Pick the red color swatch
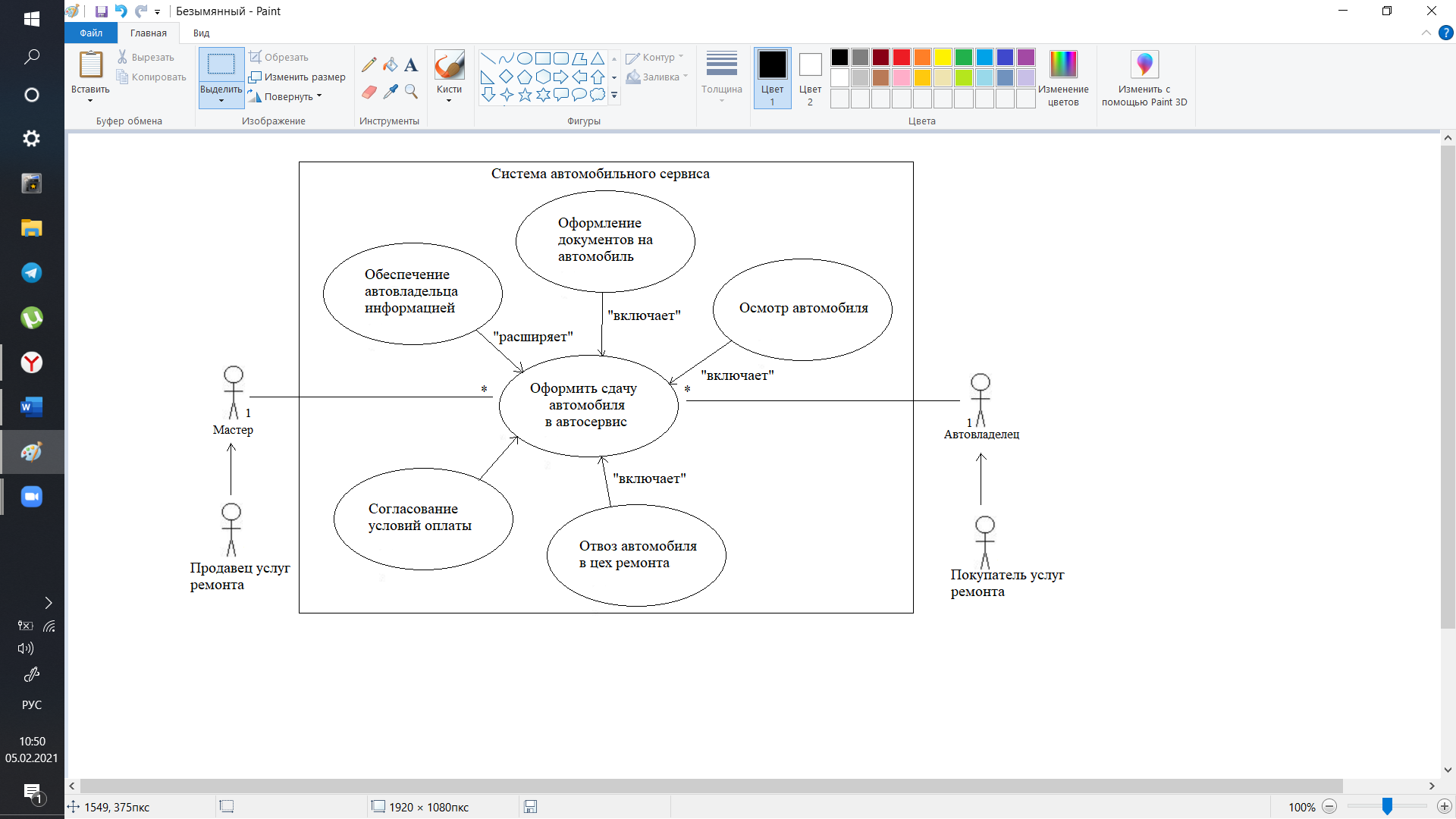This screenshot has height=819, width=1456. click(901, 58)
